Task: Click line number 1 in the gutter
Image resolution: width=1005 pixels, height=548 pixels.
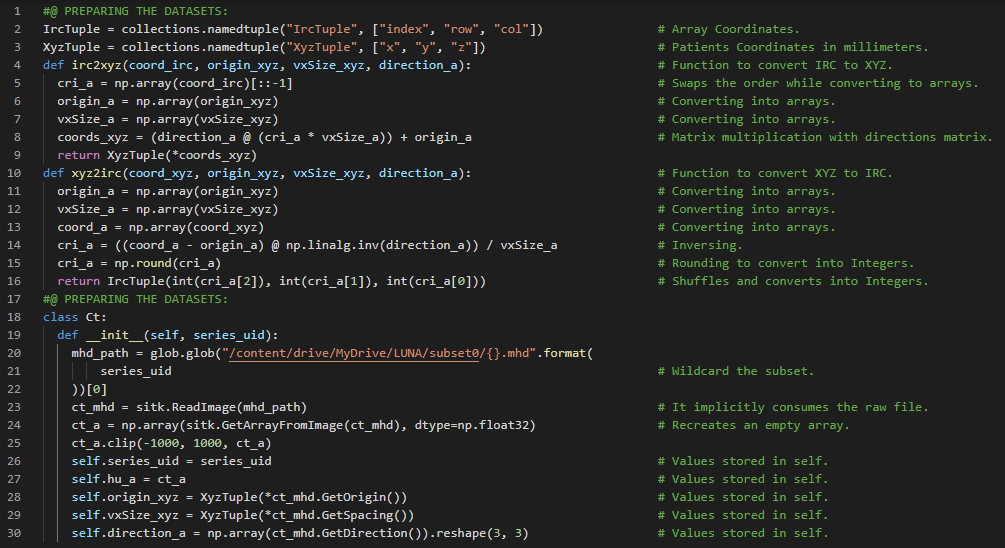Action: (19, 11)
